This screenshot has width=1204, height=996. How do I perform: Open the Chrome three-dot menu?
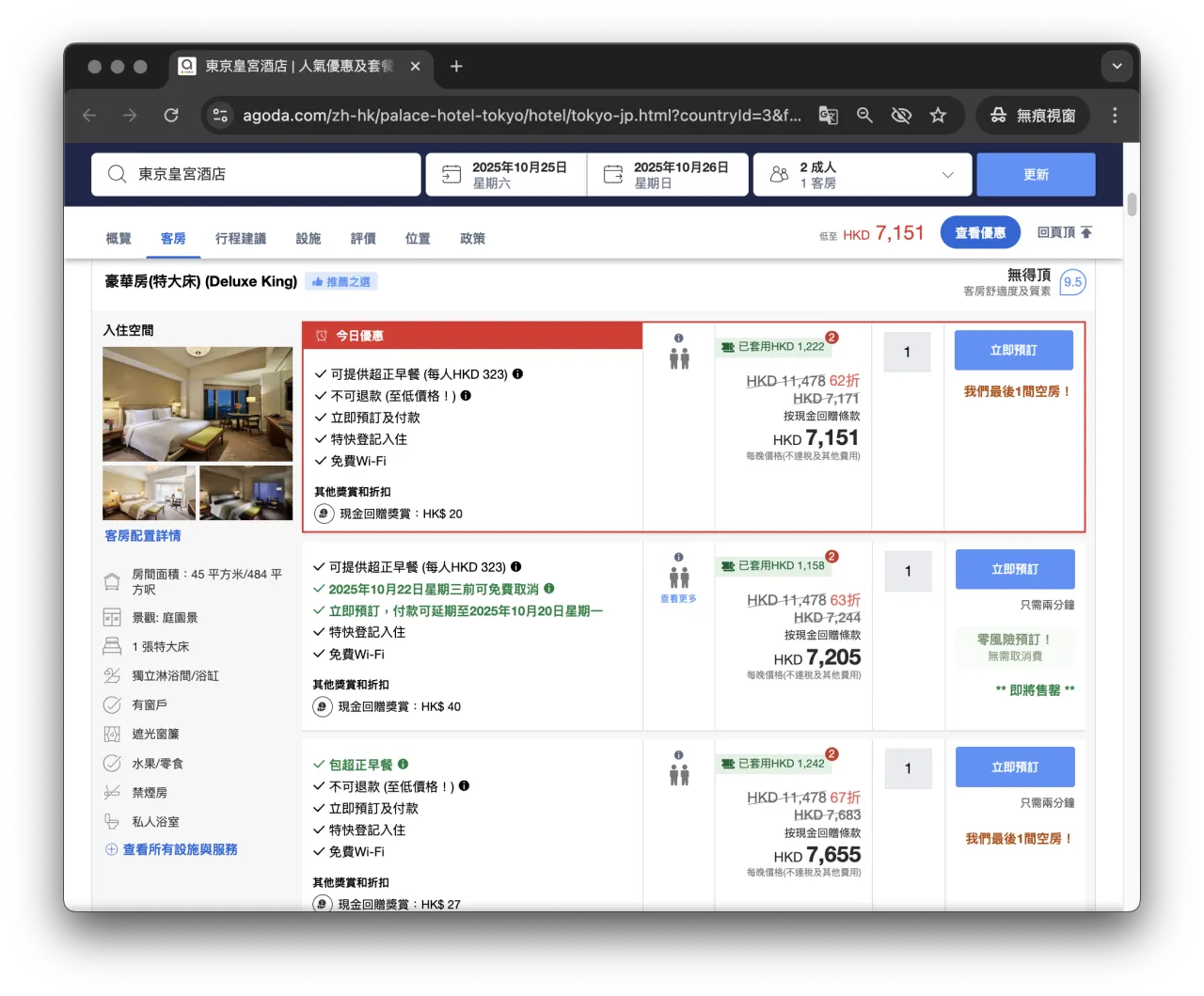tap(1115, 115)
